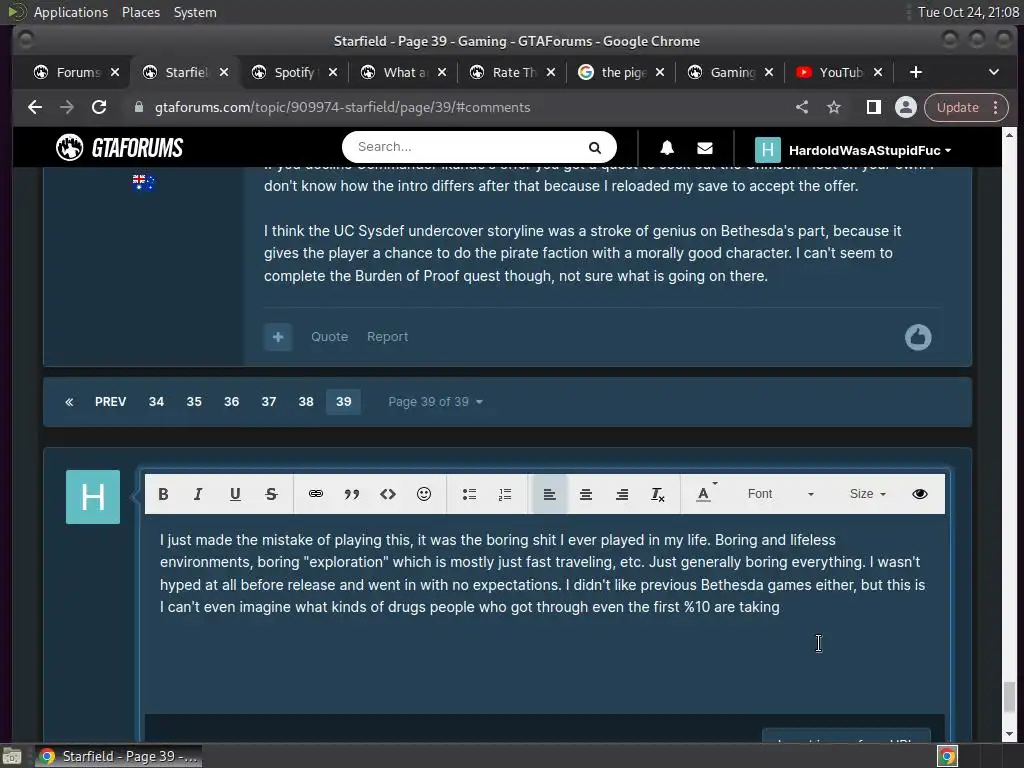The width and height of the screenshot is (1024, 768).
Task: Go to page 34
Action: 156,402
